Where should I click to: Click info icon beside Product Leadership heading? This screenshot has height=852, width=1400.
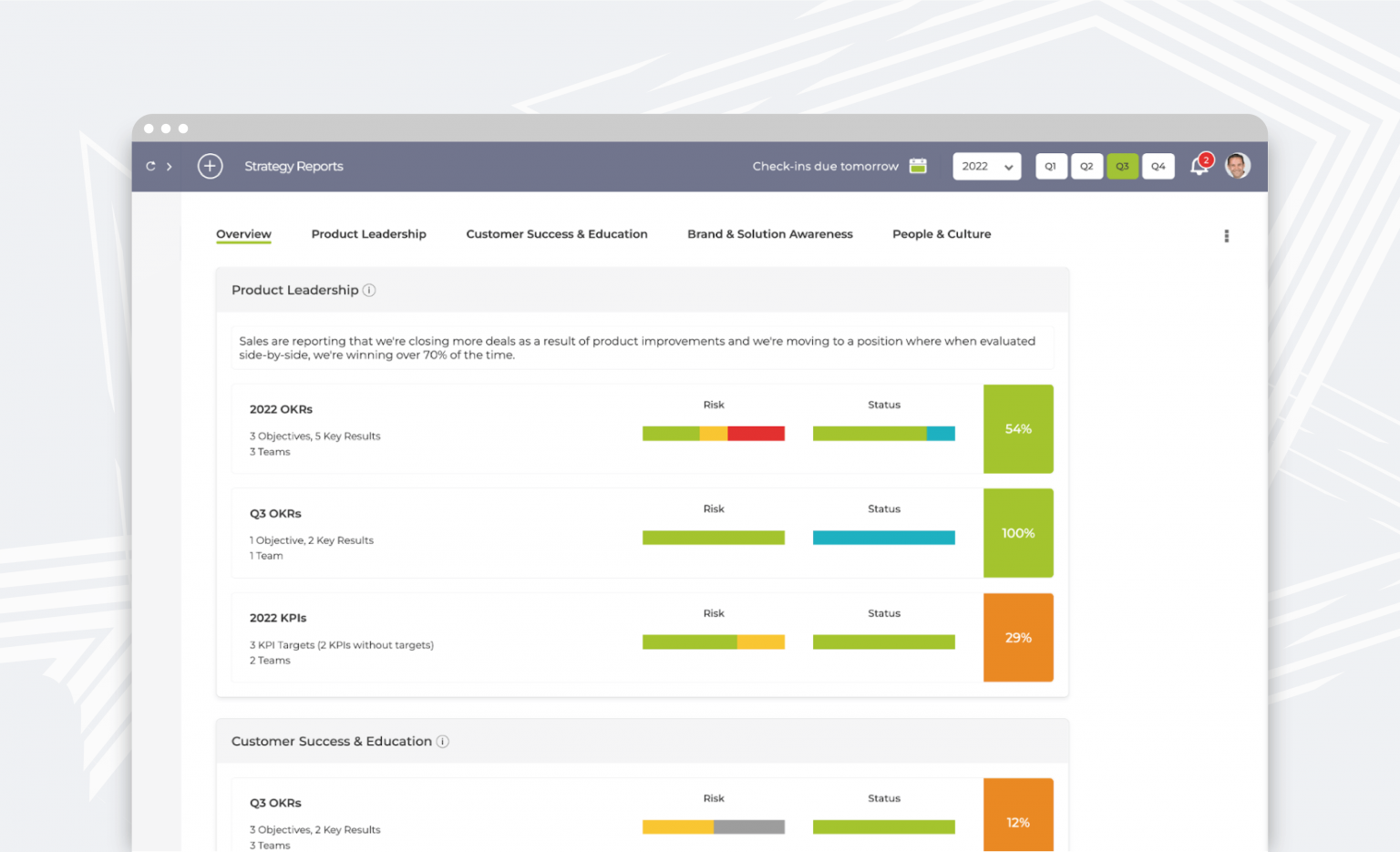(369, 290)
